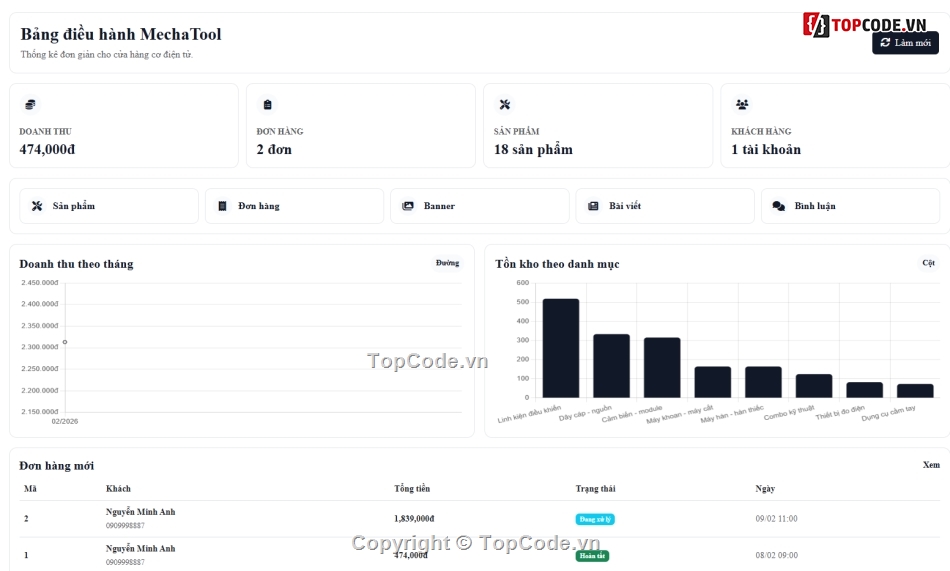Click the orders clipboard icon
The height and width of the screenshot is (571, 950).
pos(267,105)
